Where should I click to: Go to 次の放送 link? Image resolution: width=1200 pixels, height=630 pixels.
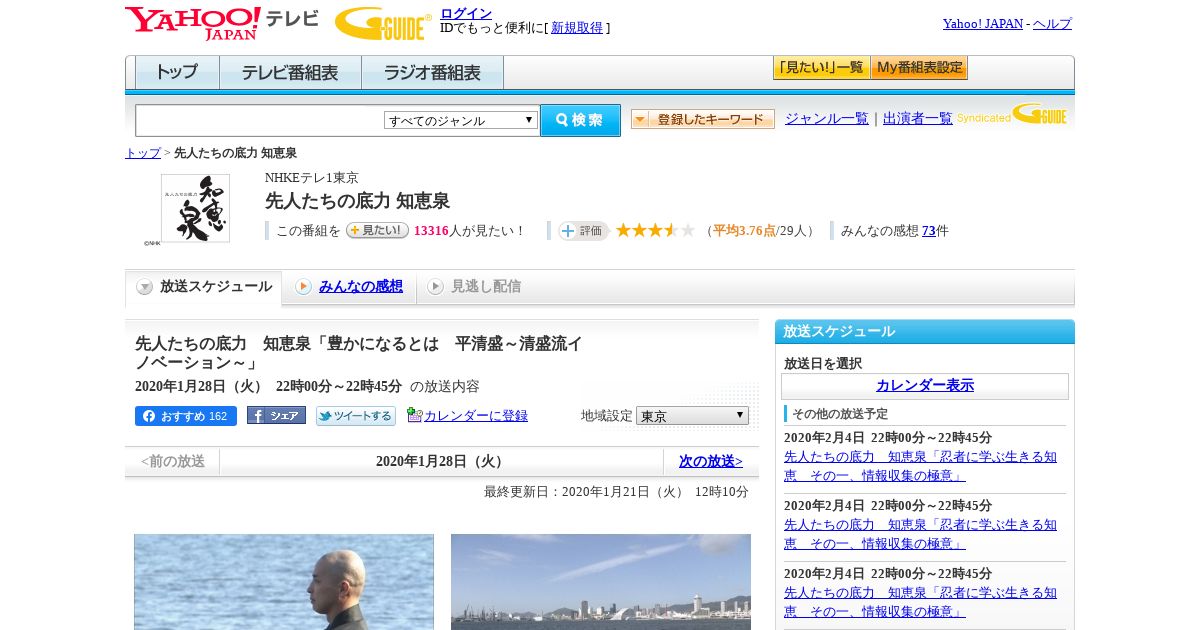pyautogui.click(x=711, y=462)
